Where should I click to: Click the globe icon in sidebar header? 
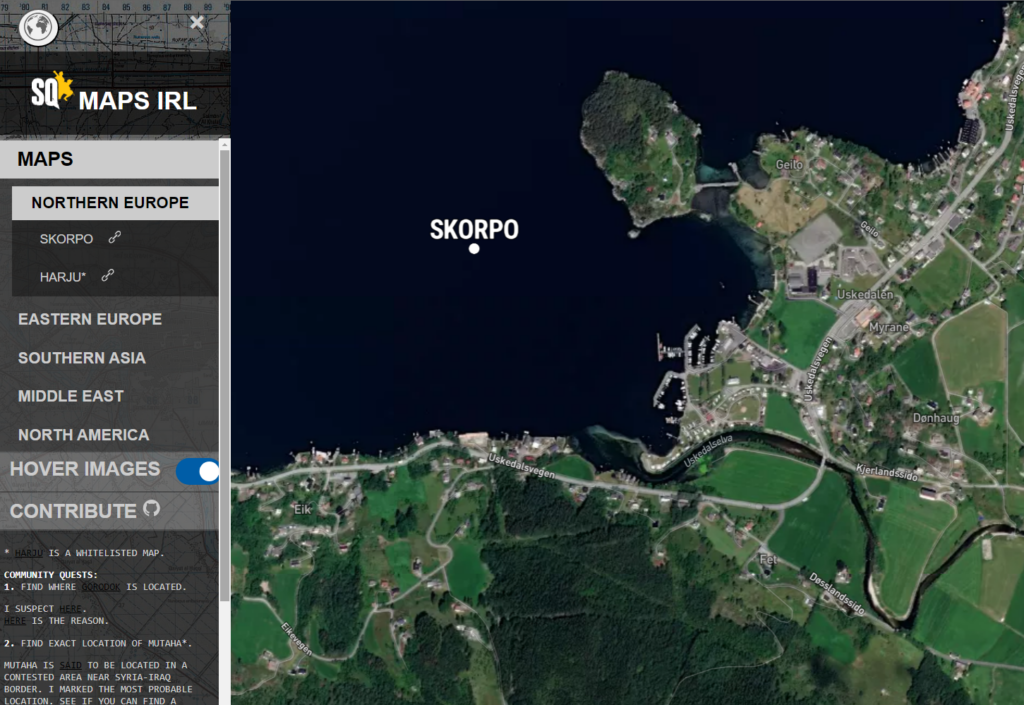pyautogui.click(x=38, y=27)
